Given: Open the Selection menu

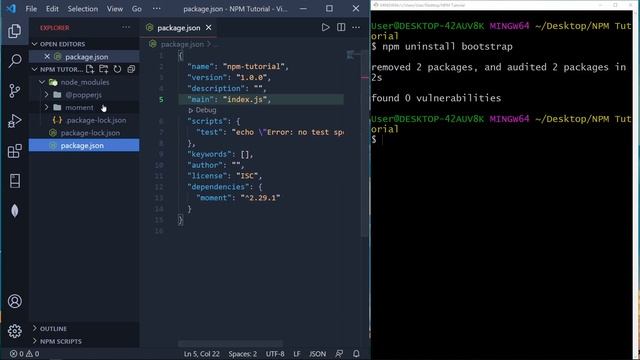Looking at the screenshot, I should coord(82,9).
